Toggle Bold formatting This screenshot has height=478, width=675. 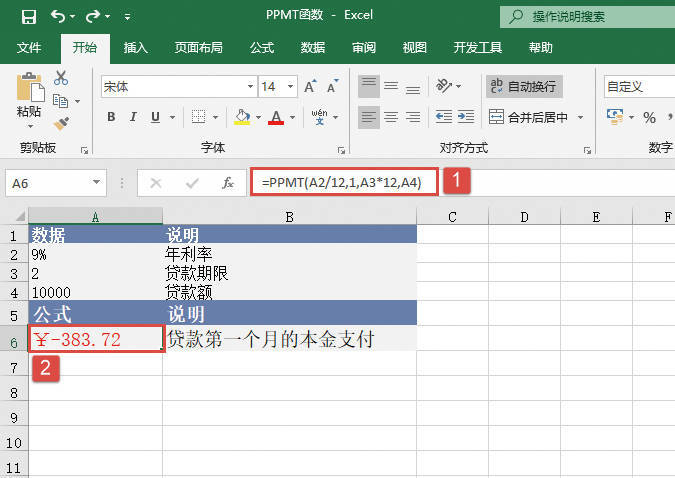pyautogui.click(x=111, y=117)
